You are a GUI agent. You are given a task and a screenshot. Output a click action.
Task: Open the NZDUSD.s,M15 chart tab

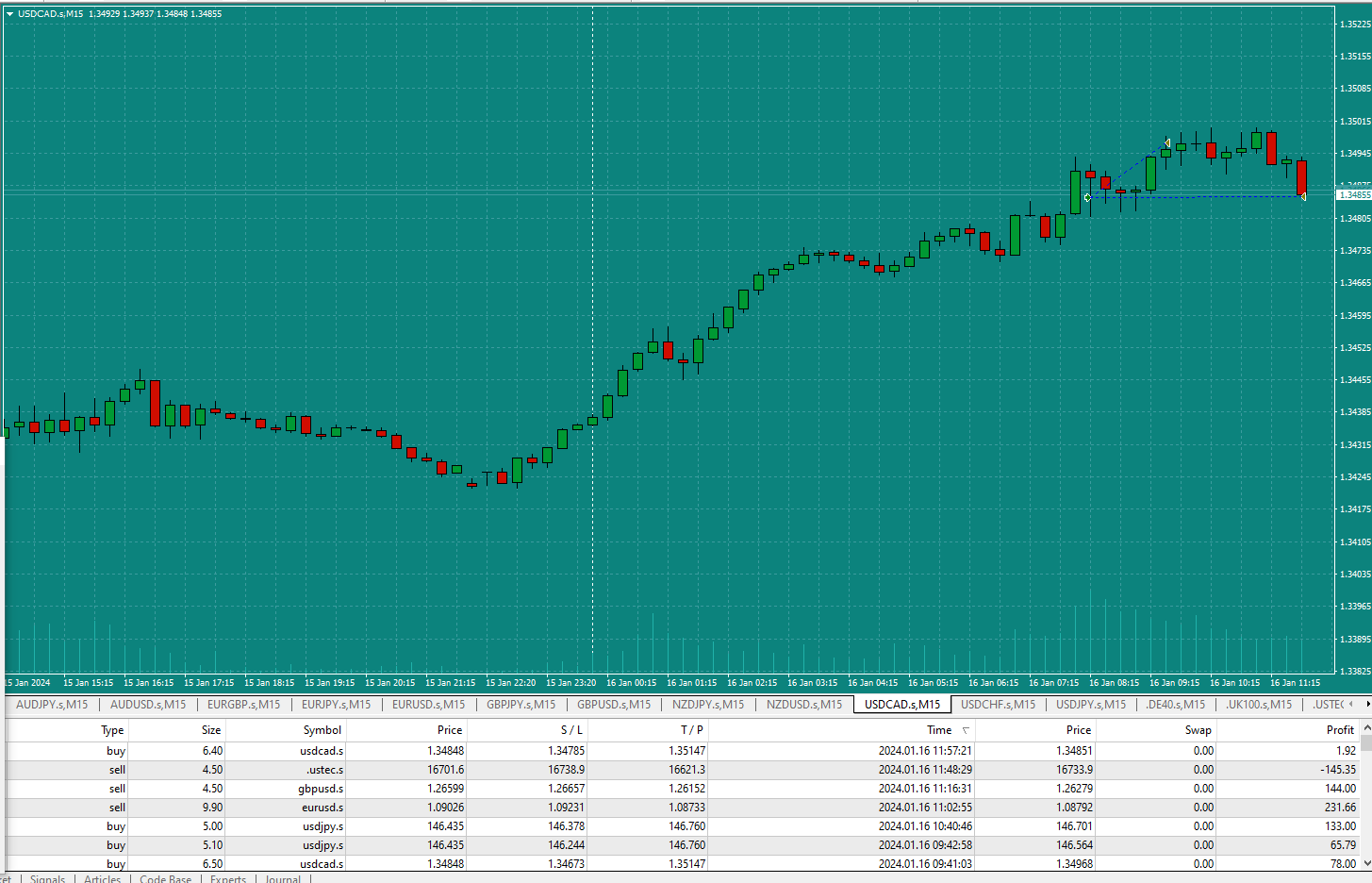click(x=804, y=705)
